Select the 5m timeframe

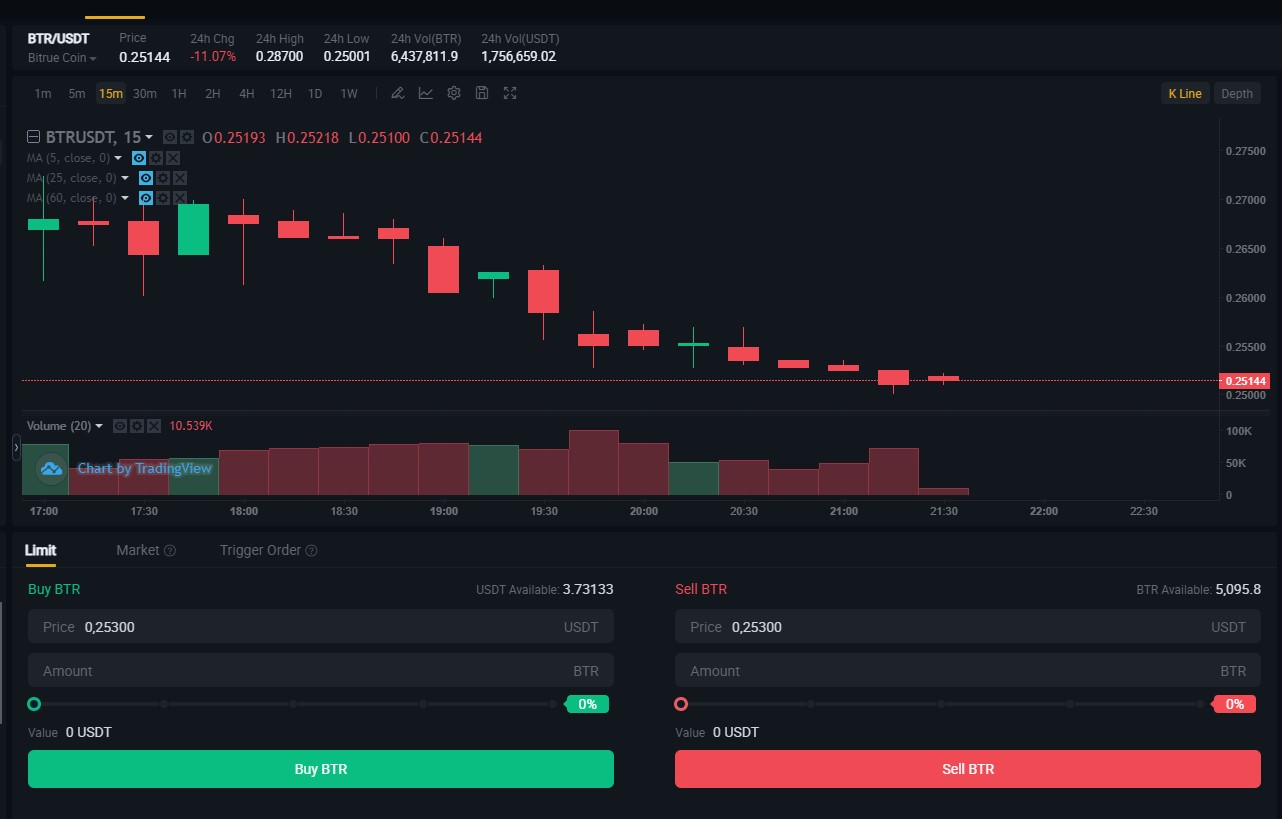(77, 93)
